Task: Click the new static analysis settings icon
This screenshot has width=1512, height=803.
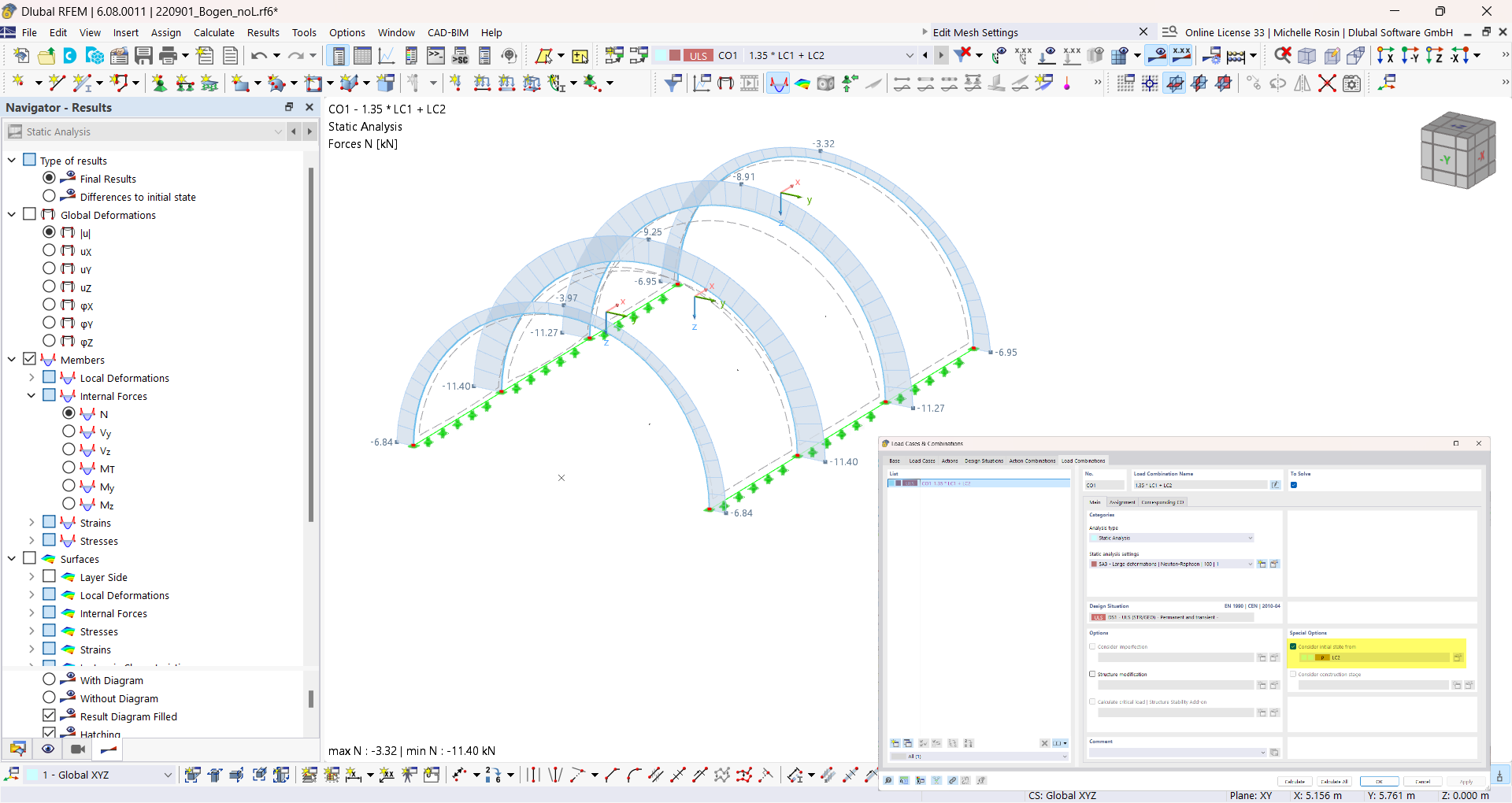Action: tap(1262, 564)
